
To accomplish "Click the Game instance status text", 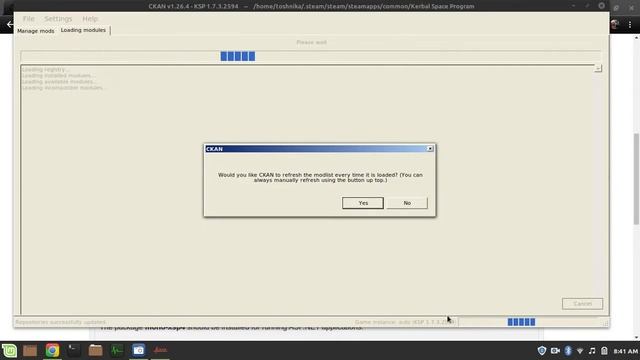I will (404, 322).
